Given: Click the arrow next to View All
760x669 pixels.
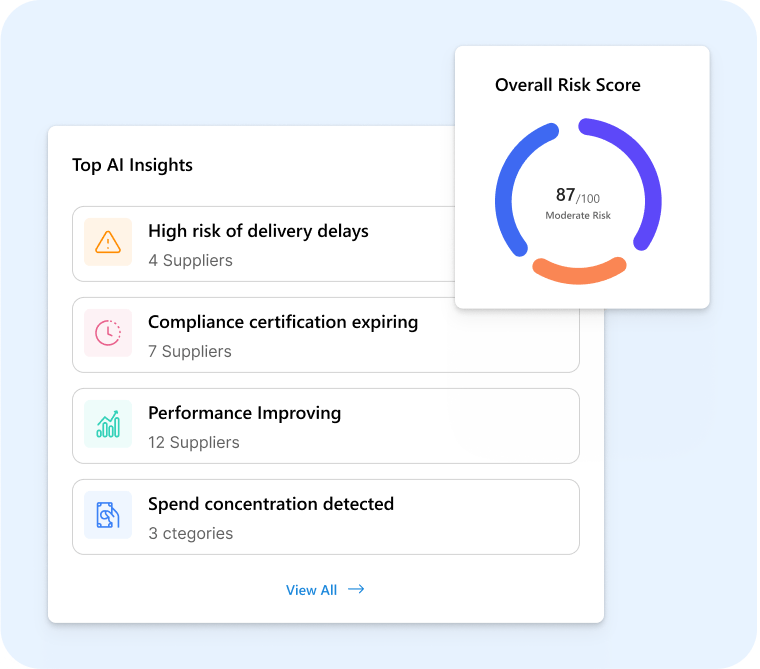Looking at the screenshot, I should click(356, 589).
